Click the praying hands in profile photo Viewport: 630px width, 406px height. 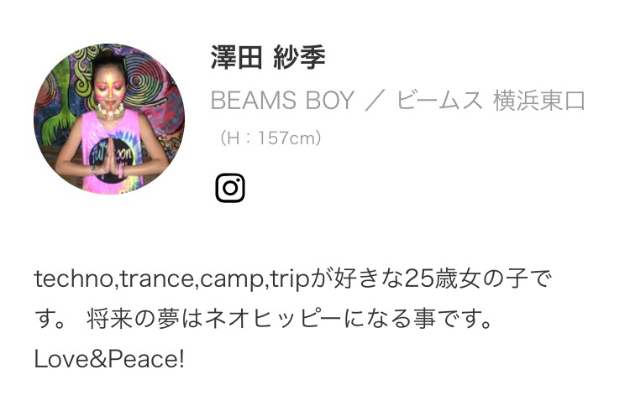111,158
